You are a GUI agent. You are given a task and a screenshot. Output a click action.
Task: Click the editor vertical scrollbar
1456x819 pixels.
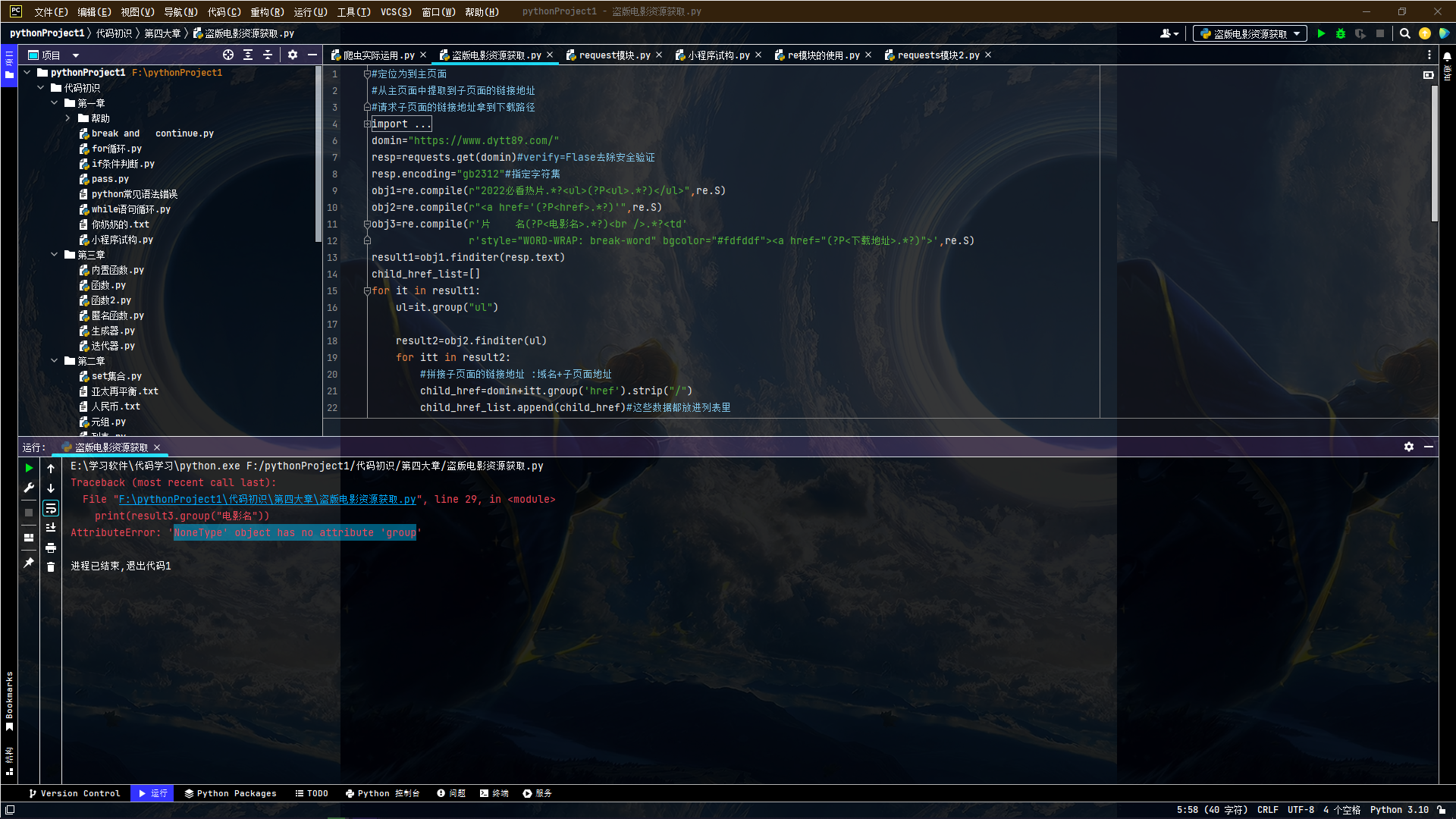[x=1434, y=152]
